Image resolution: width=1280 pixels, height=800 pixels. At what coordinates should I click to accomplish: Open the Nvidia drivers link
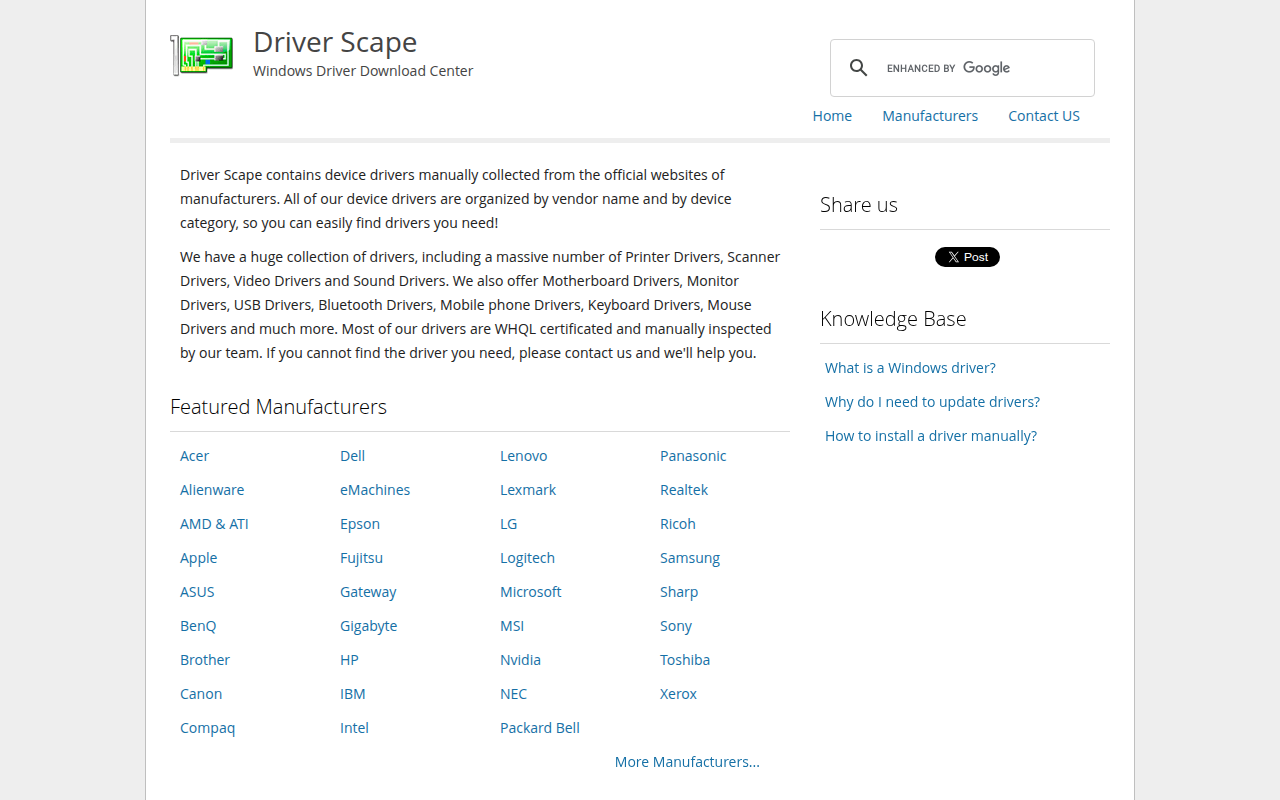tap(520, 660)
